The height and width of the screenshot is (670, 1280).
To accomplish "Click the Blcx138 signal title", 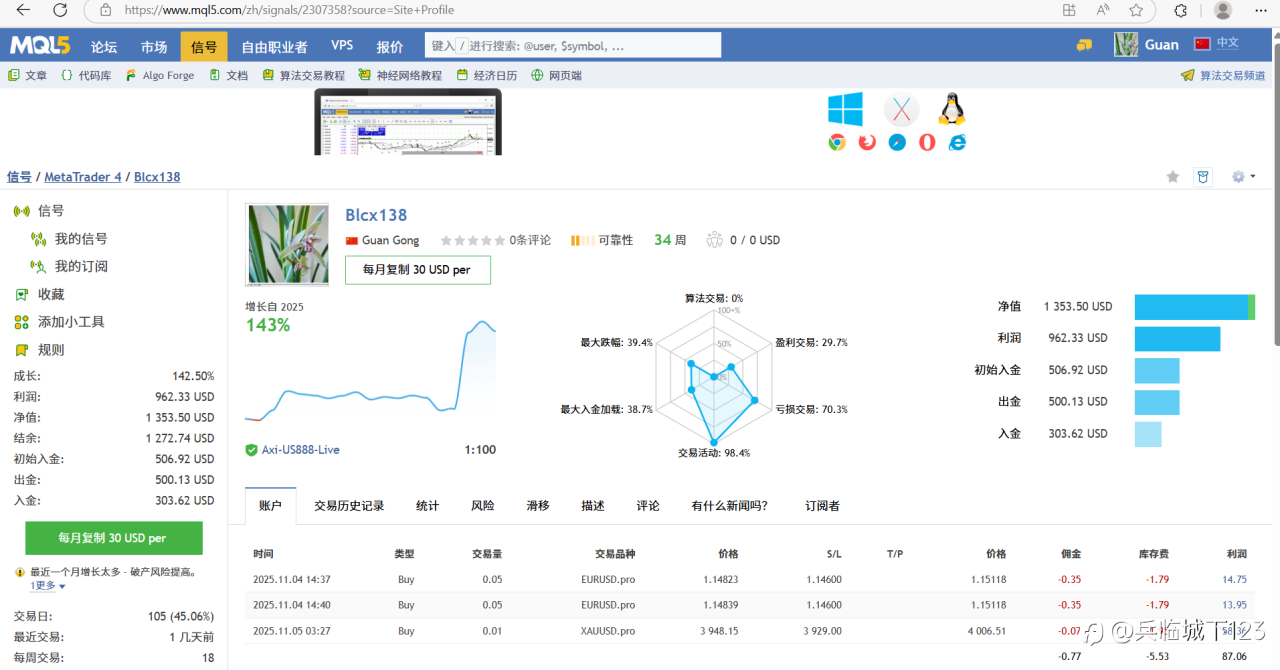I will point(376,215).
